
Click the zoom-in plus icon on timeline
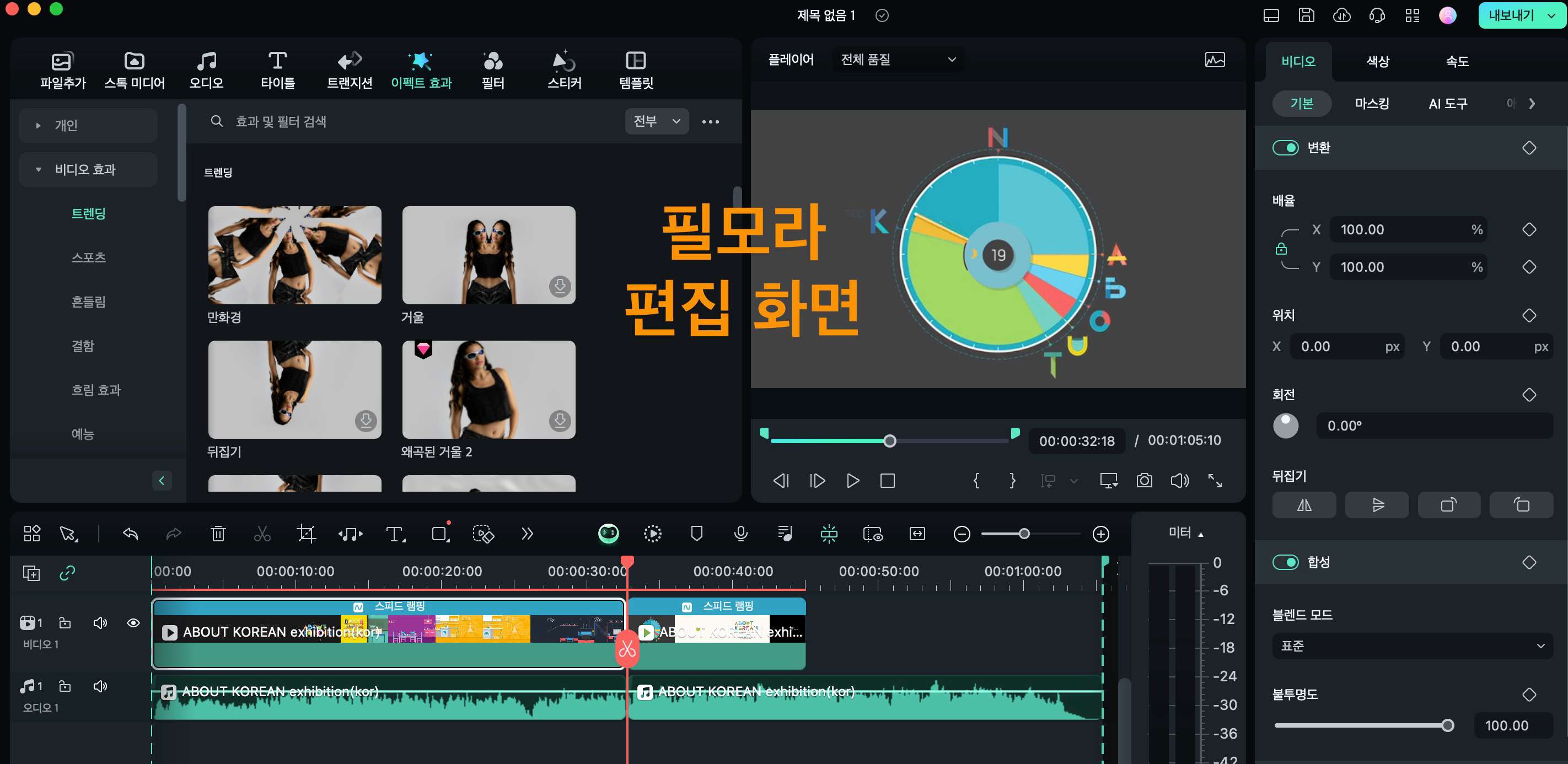tap(1100, 534)
